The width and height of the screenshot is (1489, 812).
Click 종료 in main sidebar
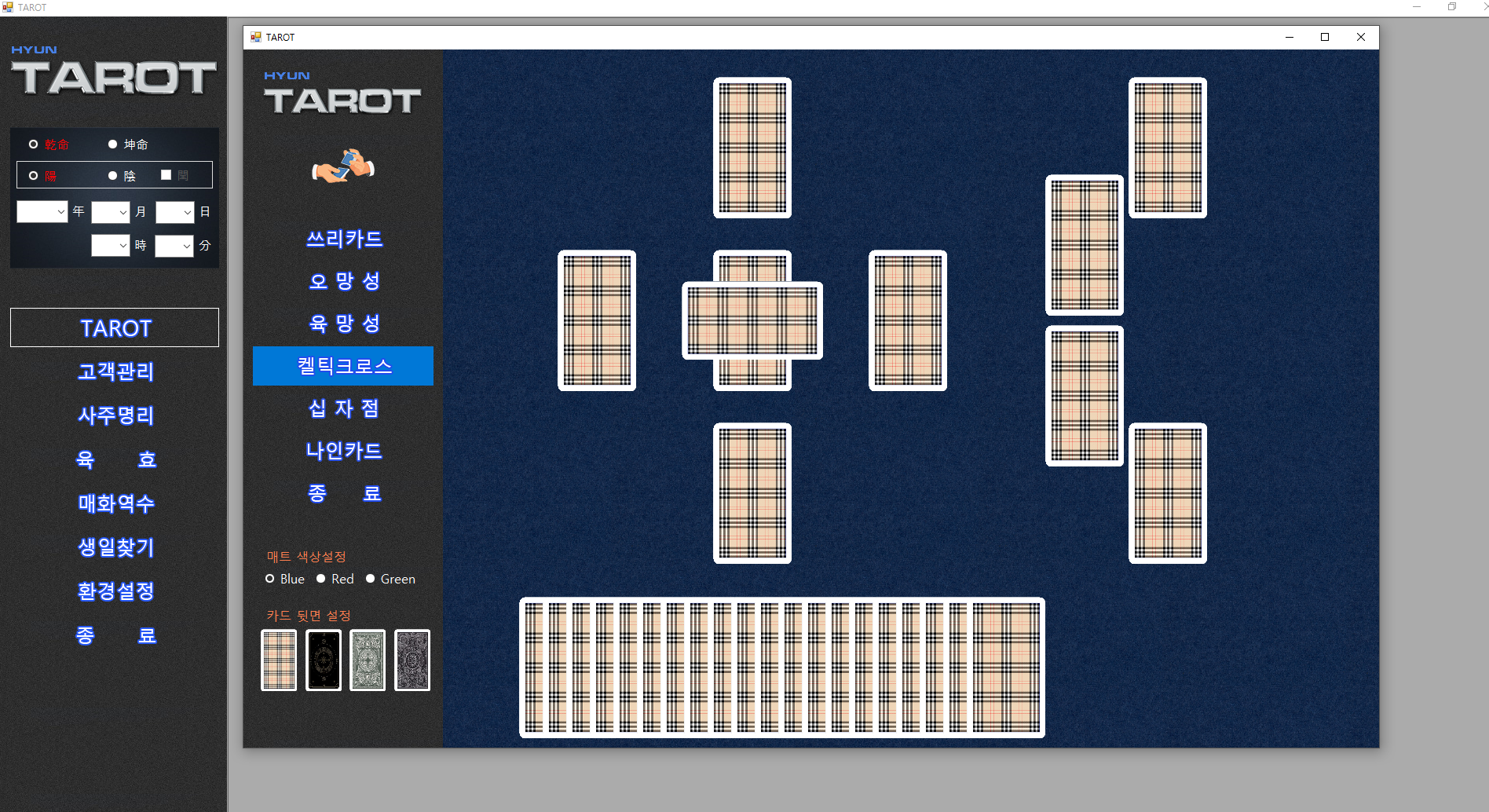pos(115,635)
